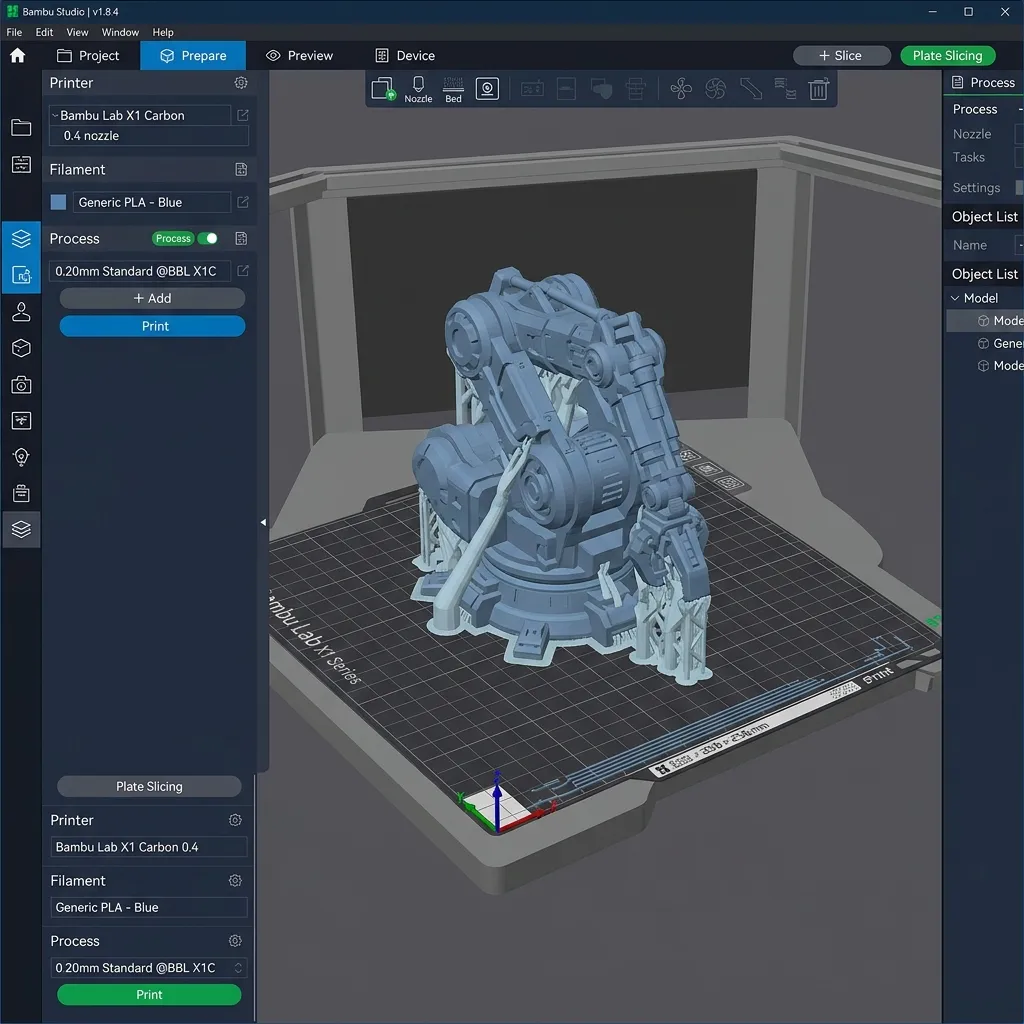Click the blue filament color swatch
The width and height of the screenshot is (1024, 1024).
(58, 202)
